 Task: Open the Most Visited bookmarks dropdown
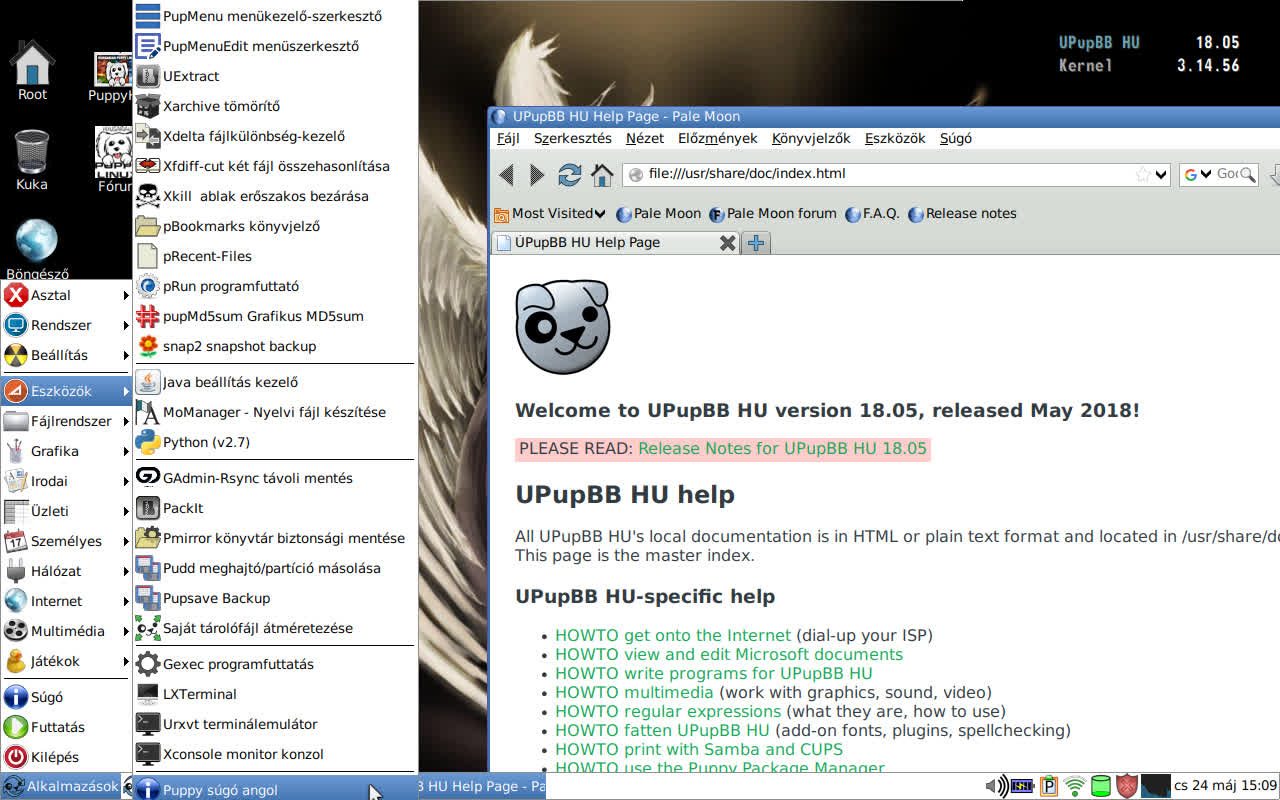point(550,213)
